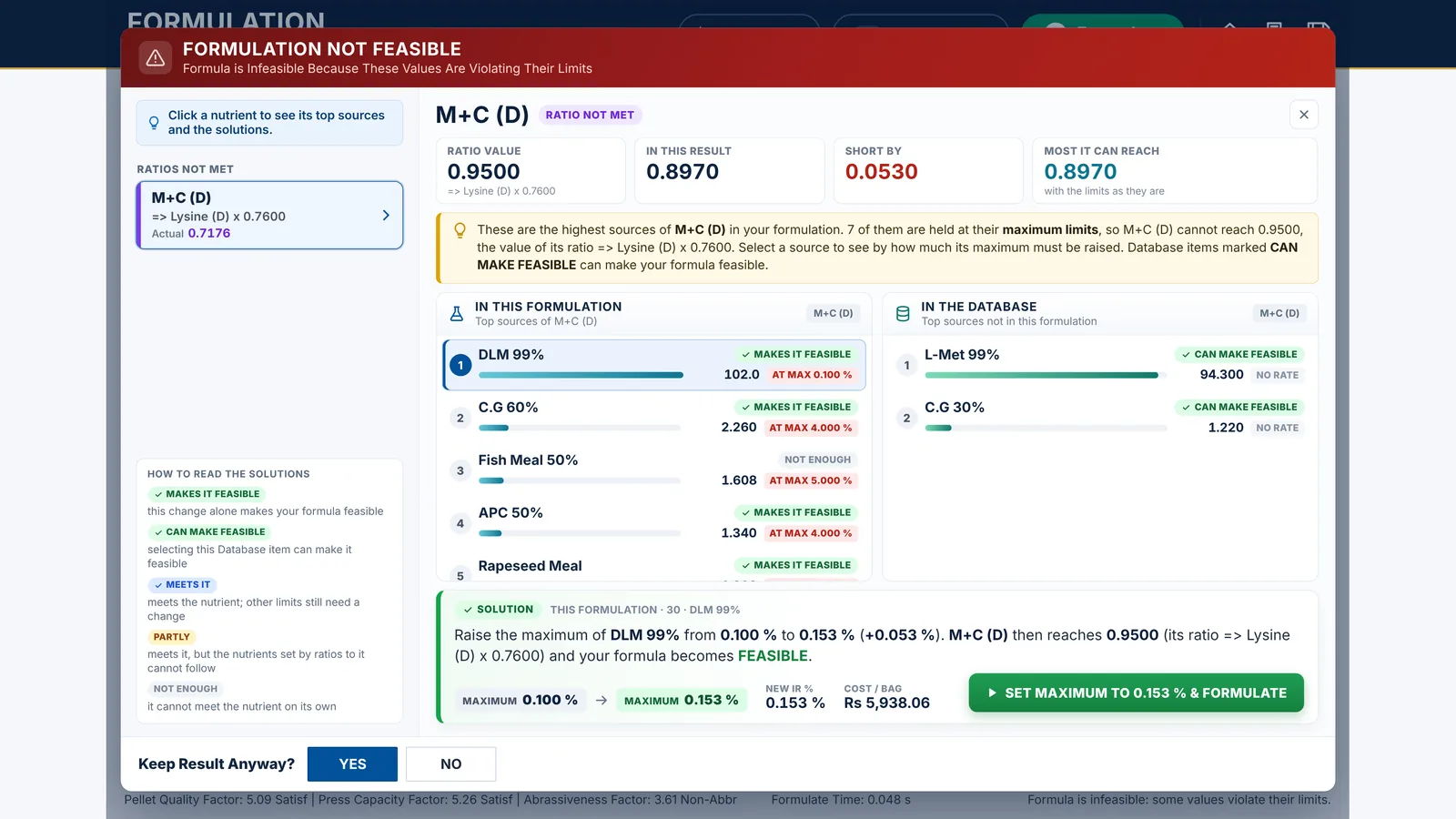Select L-Met 99% database item
Screen dimensions: 1456x819
point(1099,365)
